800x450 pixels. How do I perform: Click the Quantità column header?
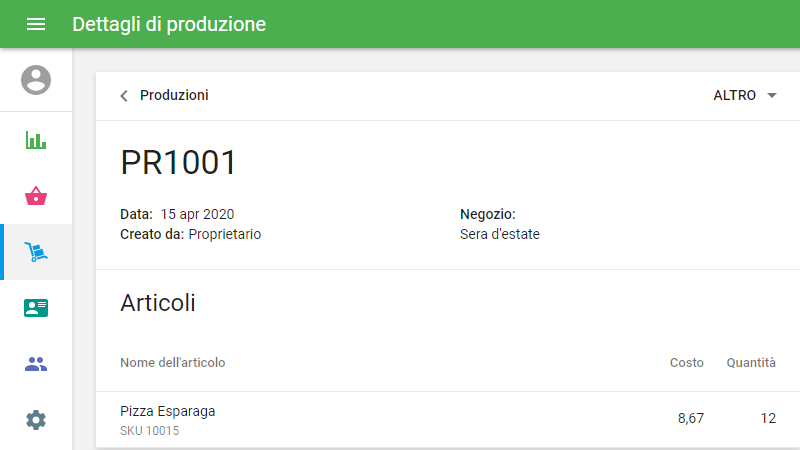point(750,362)
